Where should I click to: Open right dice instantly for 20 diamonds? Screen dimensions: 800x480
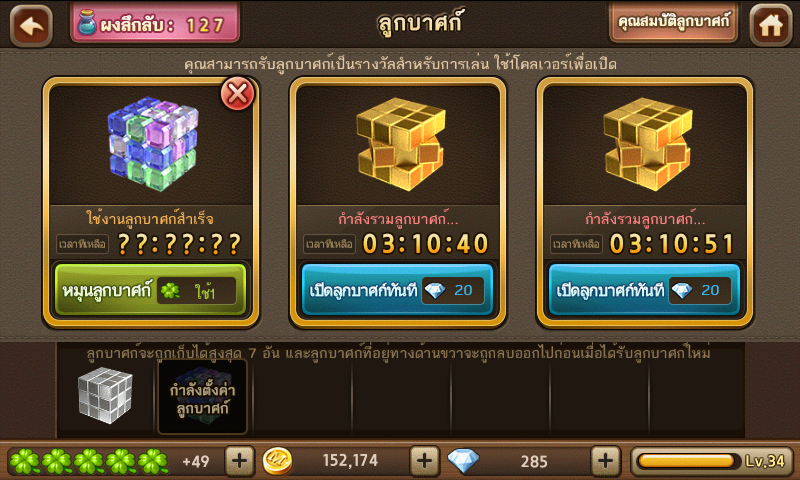click(644, 290)
